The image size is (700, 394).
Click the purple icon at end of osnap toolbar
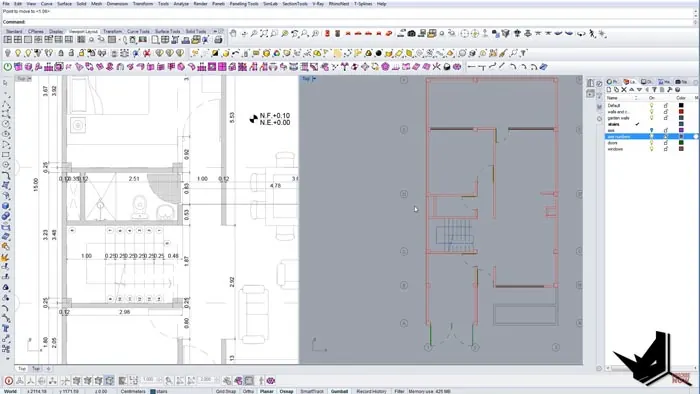(271, 381)
